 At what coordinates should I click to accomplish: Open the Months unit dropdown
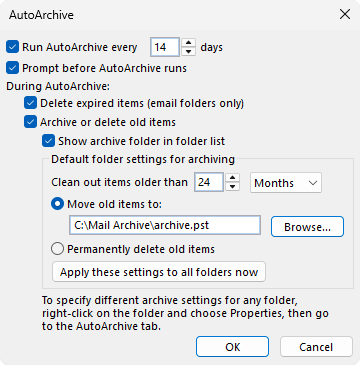(x=286, y=183)
